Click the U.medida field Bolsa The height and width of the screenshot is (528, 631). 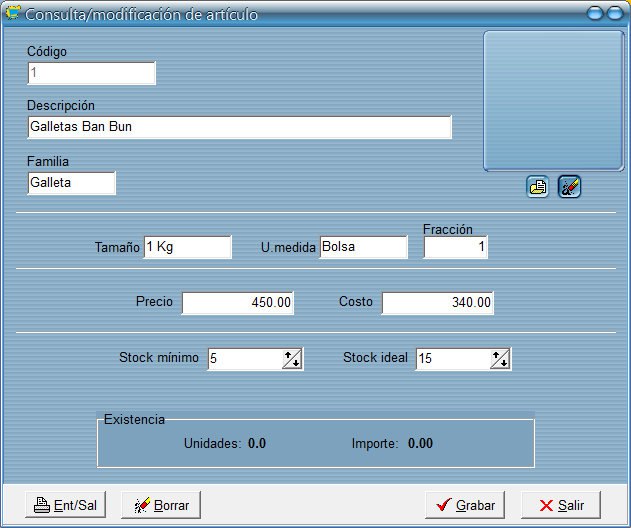(364, 247)
